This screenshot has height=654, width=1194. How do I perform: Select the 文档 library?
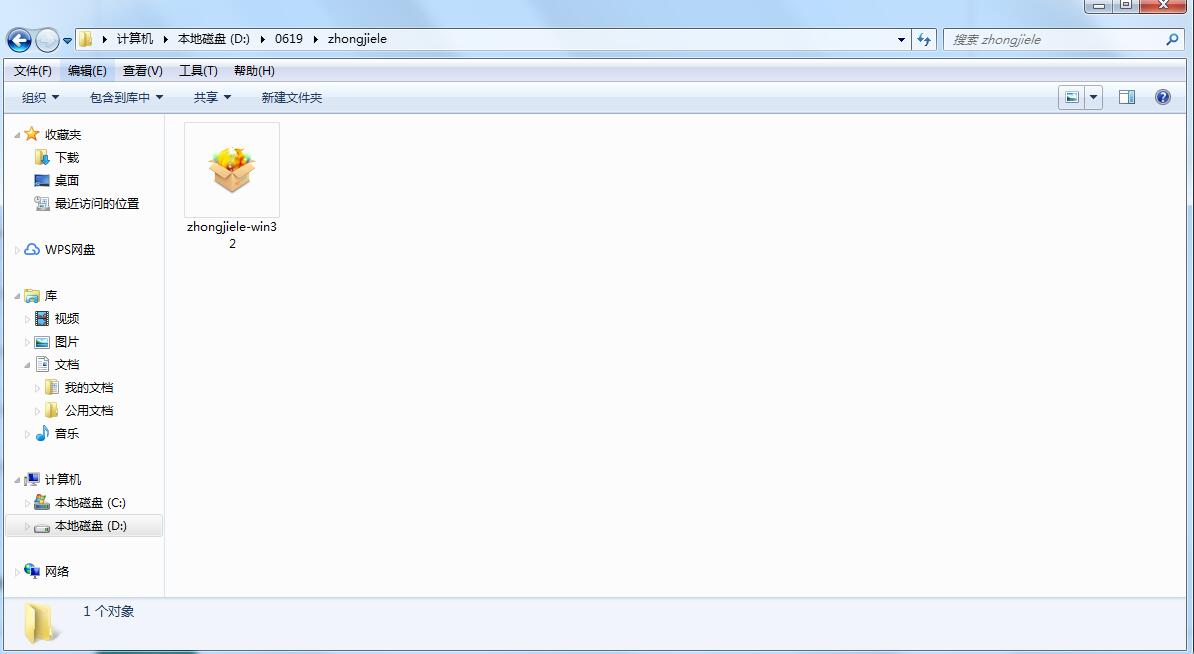click(x=67, y=365)
